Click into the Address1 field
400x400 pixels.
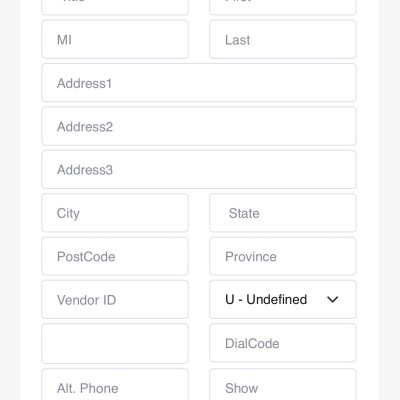click(x=199, y=83)
